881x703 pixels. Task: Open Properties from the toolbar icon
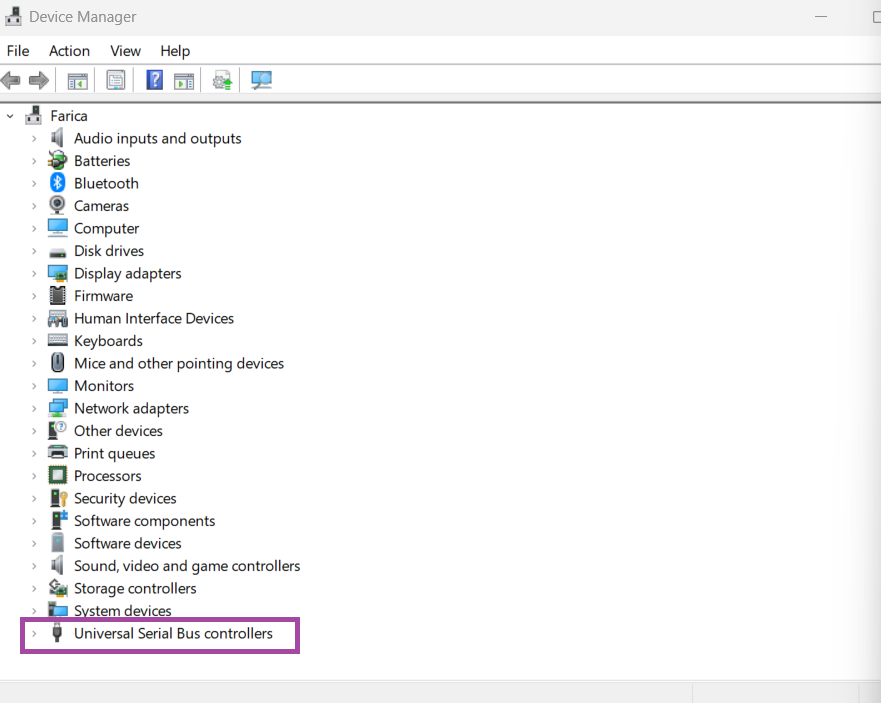pos(116,80)
